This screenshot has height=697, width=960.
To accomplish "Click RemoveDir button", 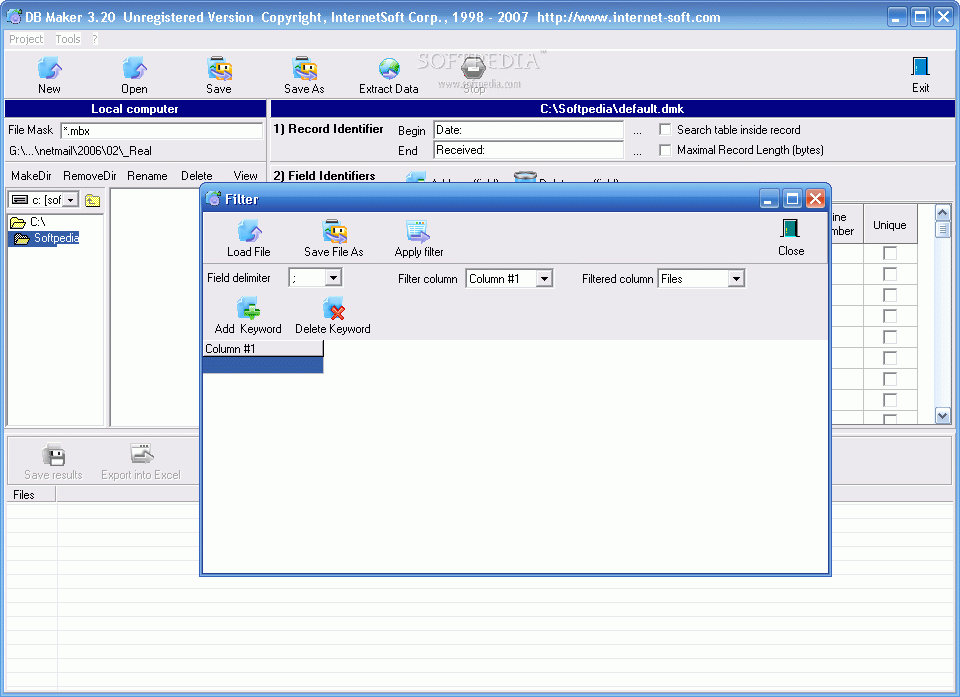I will (89, 176).
